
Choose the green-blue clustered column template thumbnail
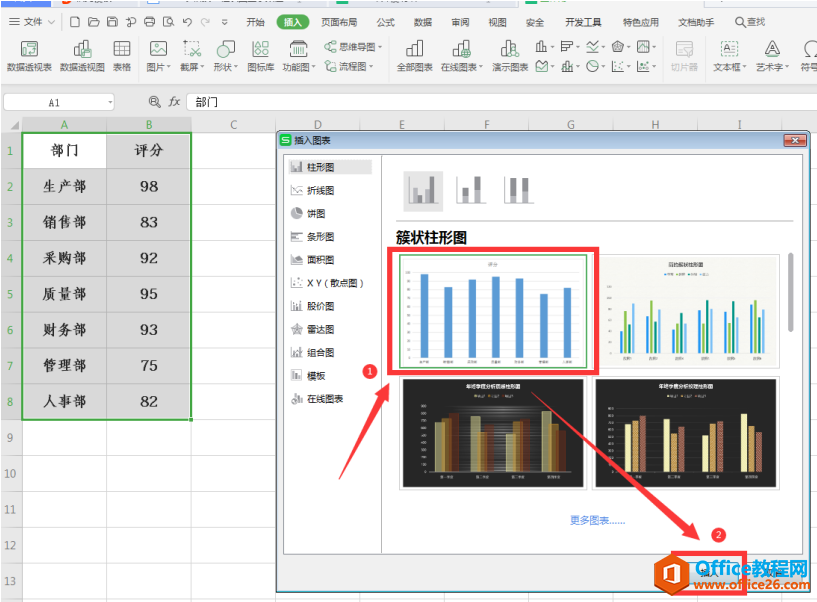click(x=686, y=311)
